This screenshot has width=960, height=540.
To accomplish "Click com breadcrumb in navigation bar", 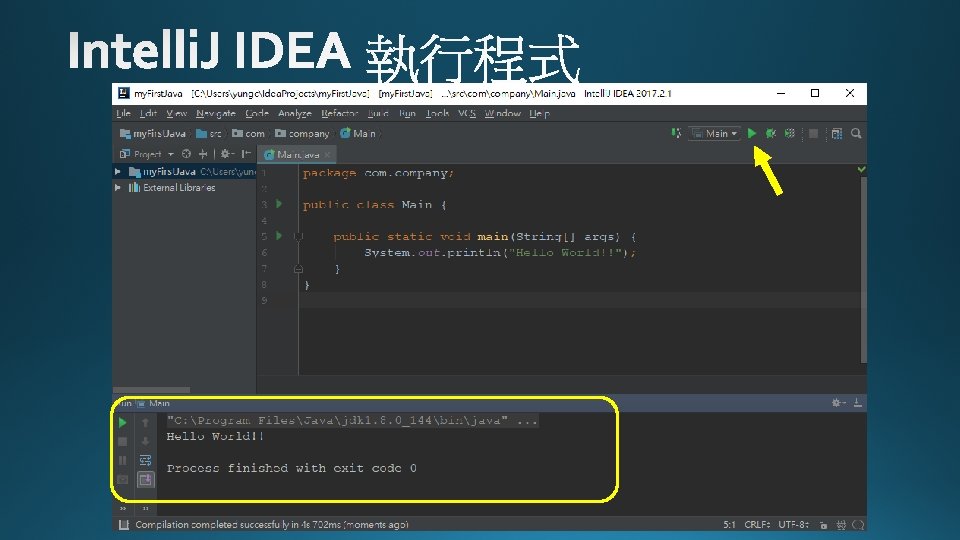I will pos(249,133).
